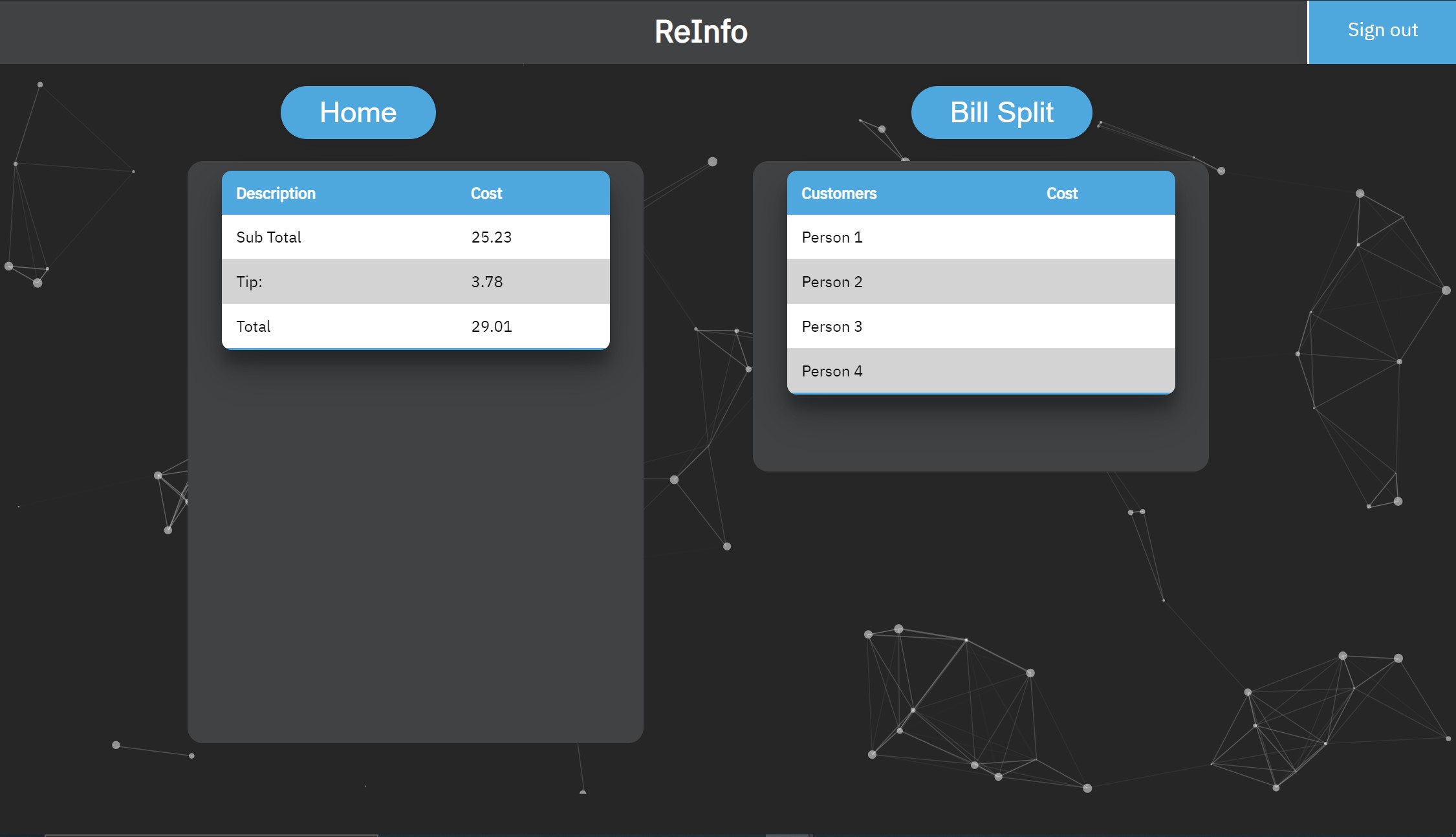Open the Bill Split button

coord(1001,113)
